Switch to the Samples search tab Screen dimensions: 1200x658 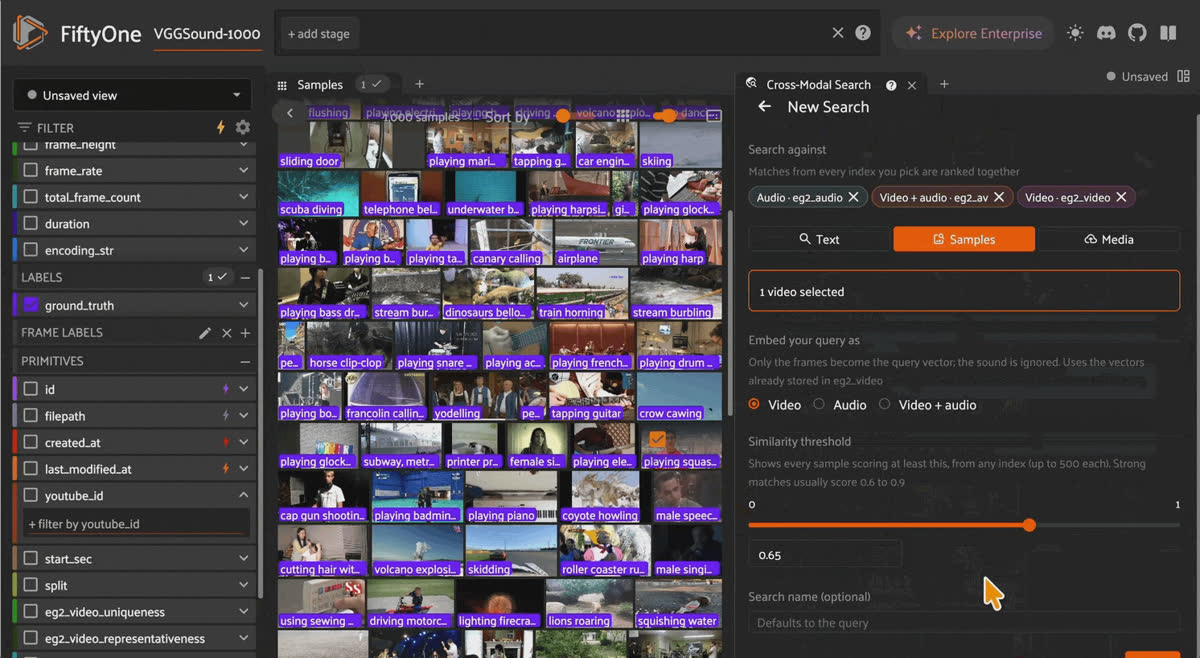click(x=964, y=239)
